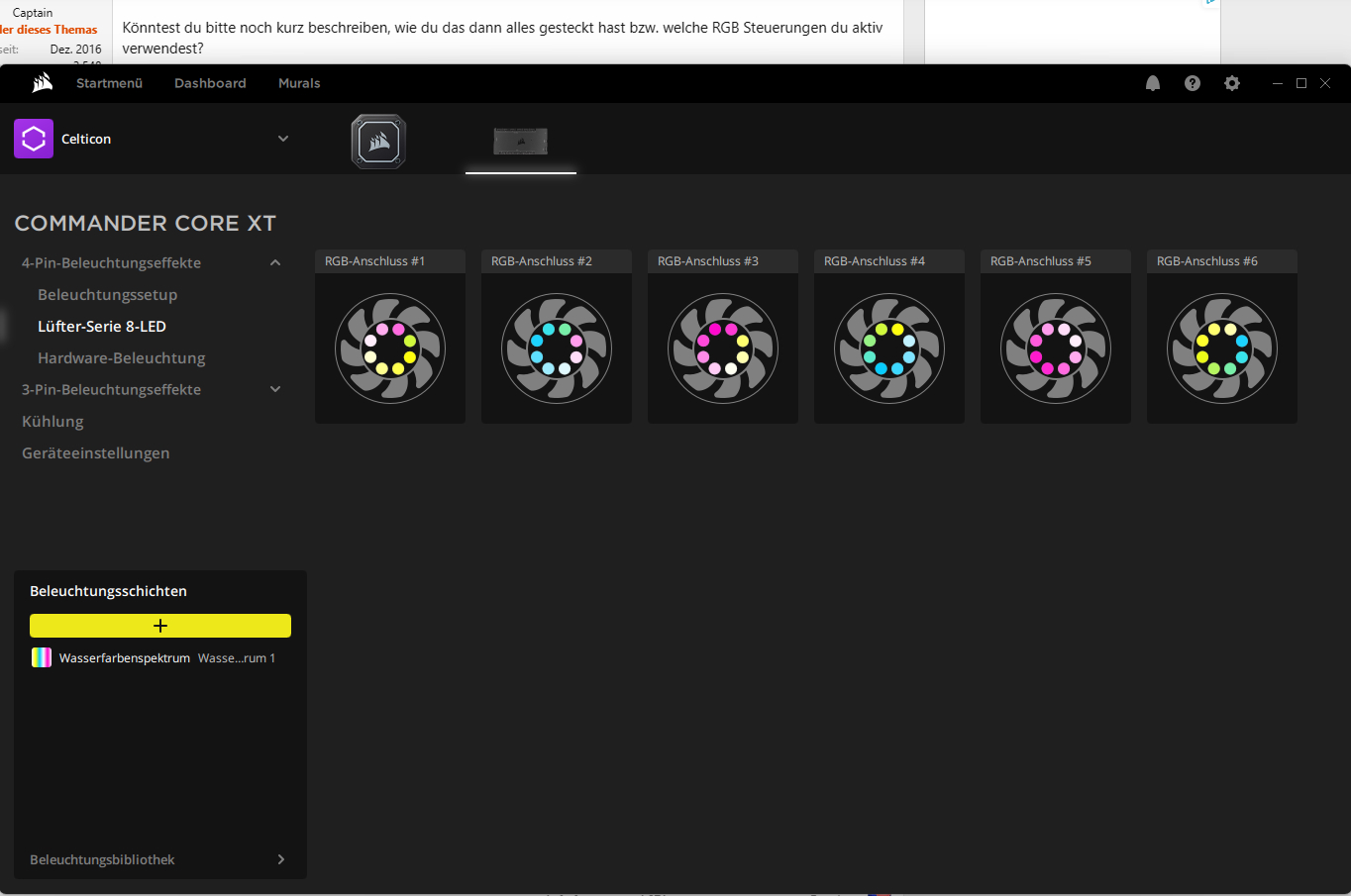Select the Wasserfarbenspektrum lighting layer

[160, 657]
